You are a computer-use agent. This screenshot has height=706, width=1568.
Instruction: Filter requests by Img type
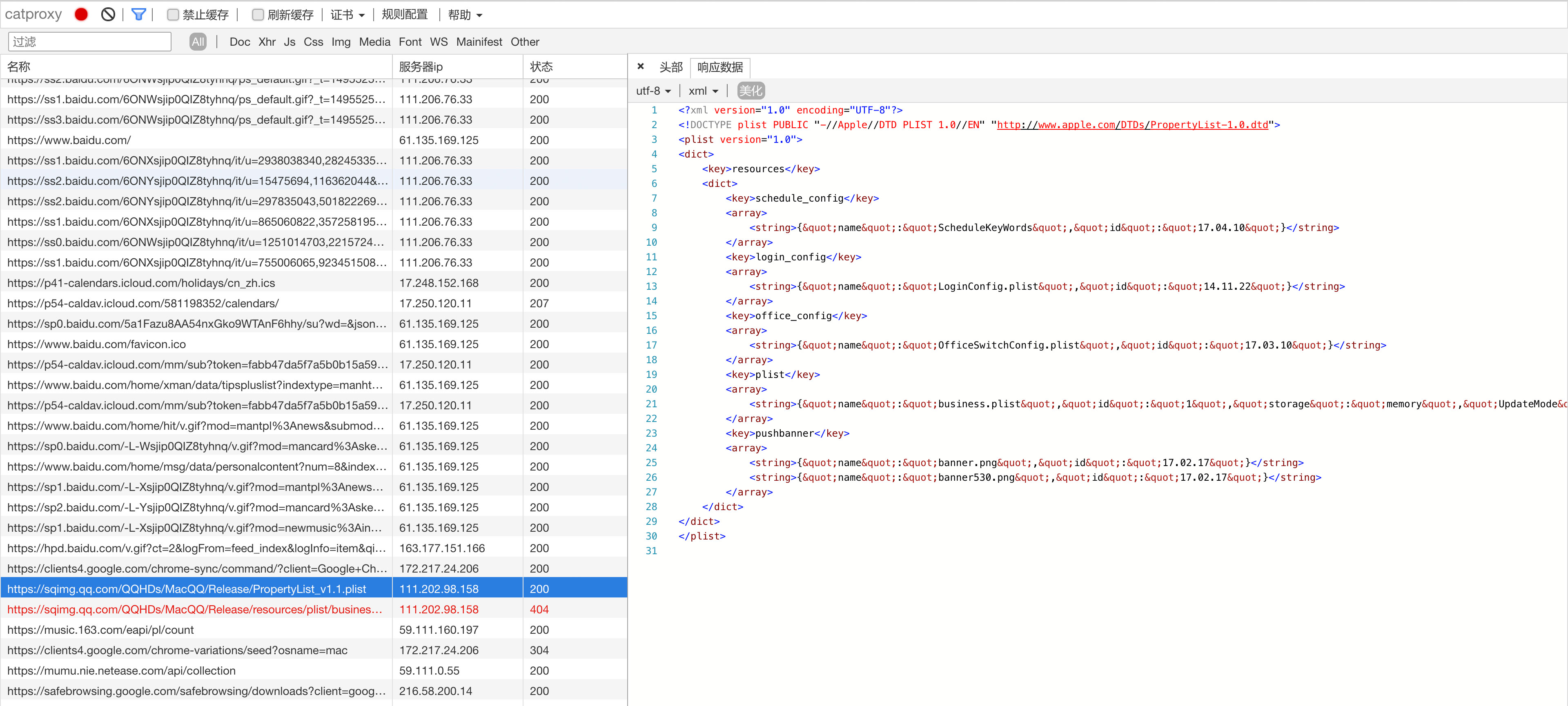click(x=341, y=41)
